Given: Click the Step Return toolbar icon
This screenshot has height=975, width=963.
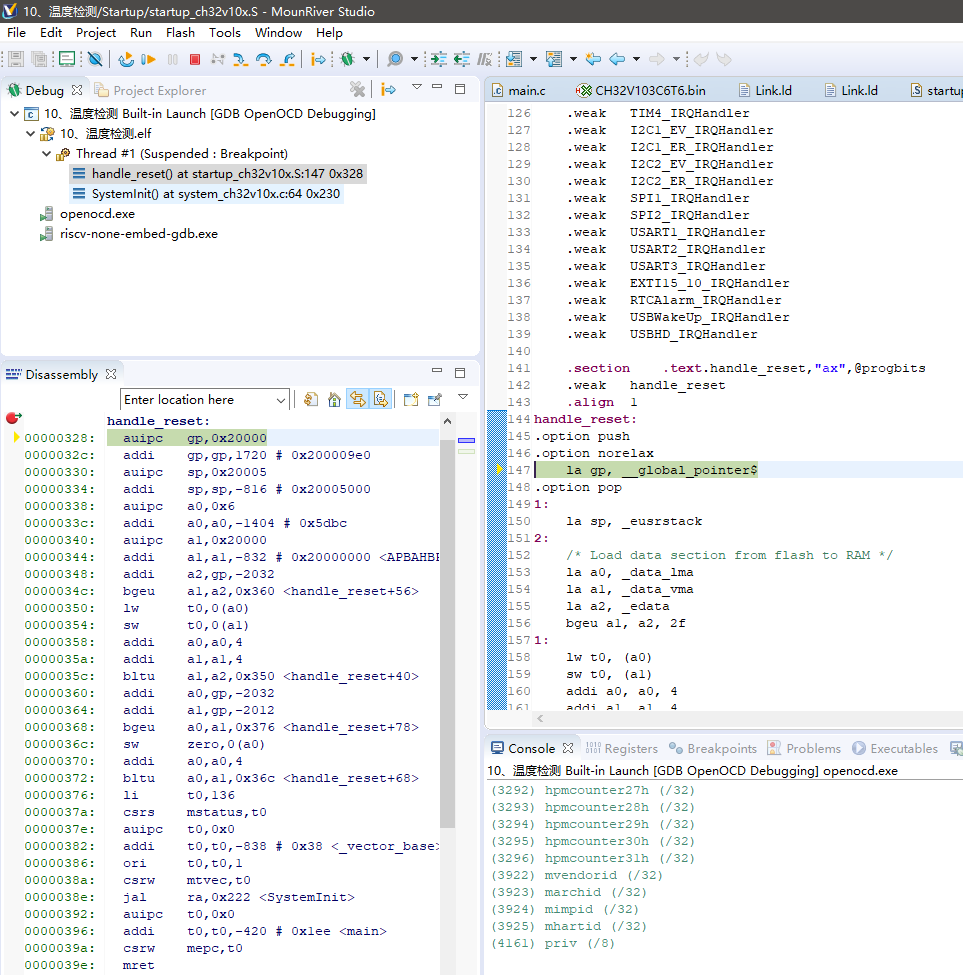Looking at the screenshot, I should (288, 60).
